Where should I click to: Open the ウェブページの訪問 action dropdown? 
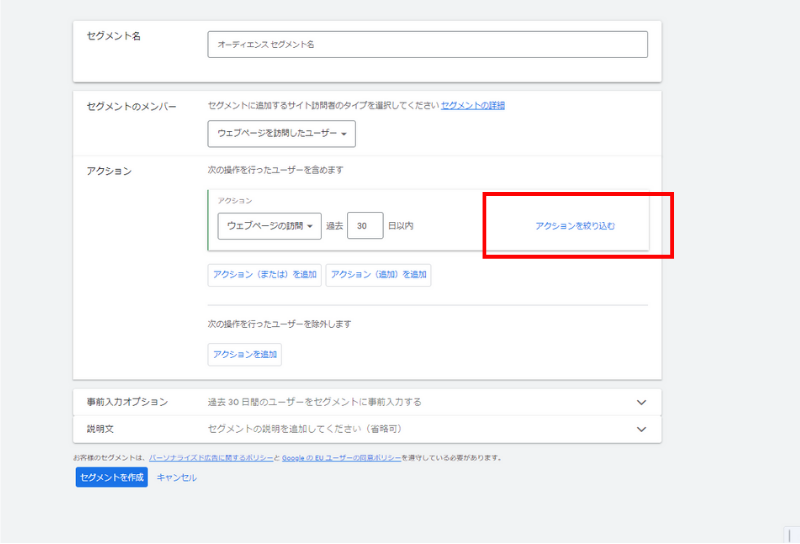click(x=269, y=226)
